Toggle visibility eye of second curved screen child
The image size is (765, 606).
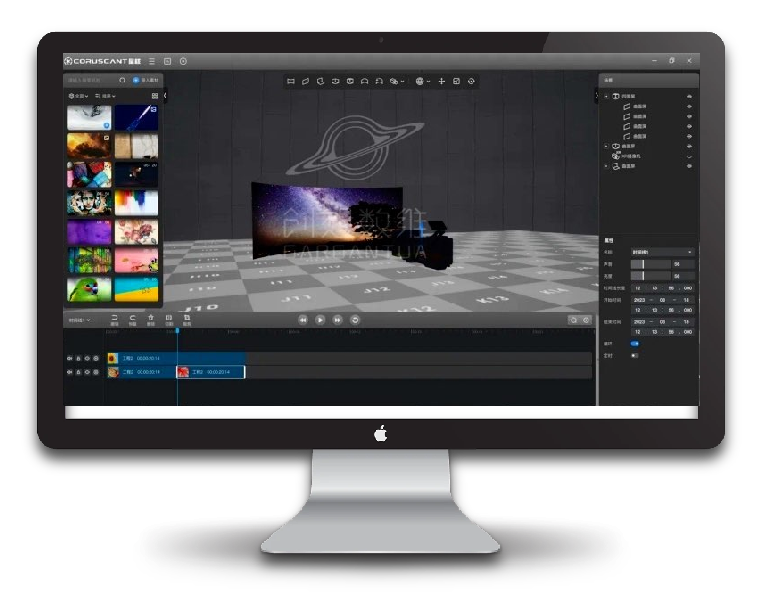[689, 116]
